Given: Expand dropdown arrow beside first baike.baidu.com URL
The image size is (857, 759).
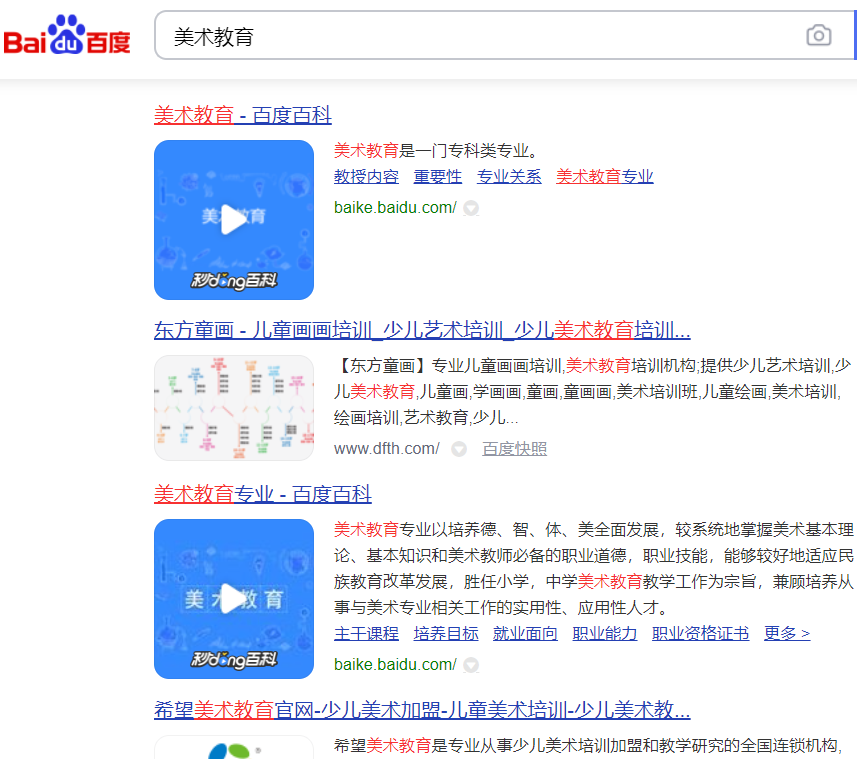Looking at the screenshot, I should [x=471, y=208].
